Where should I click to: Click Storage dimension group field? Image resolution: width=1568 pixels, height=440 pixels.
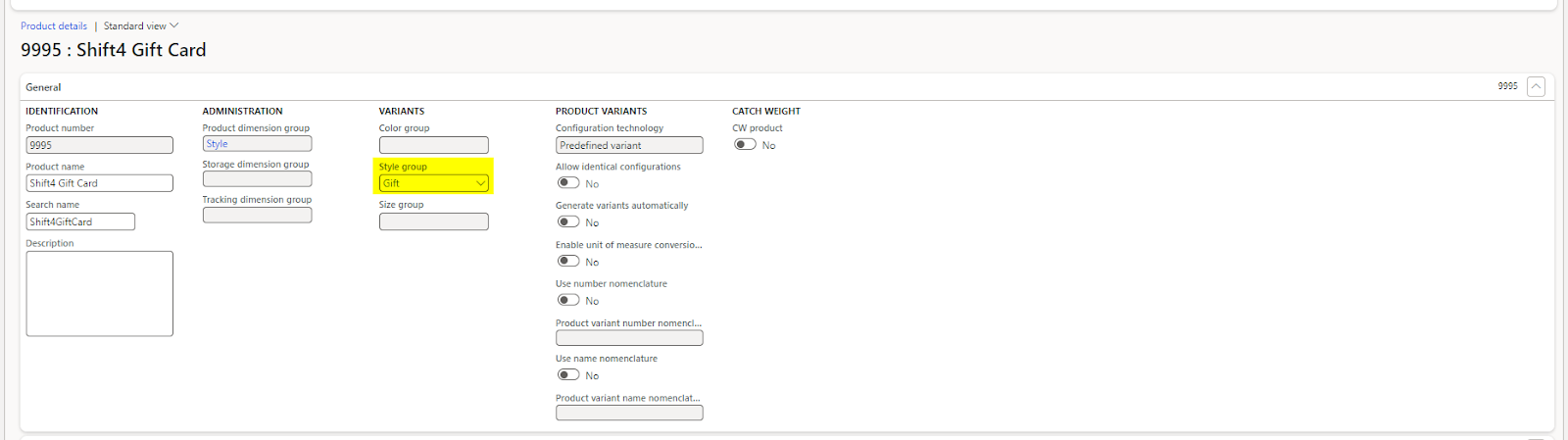tap(257, 179)
